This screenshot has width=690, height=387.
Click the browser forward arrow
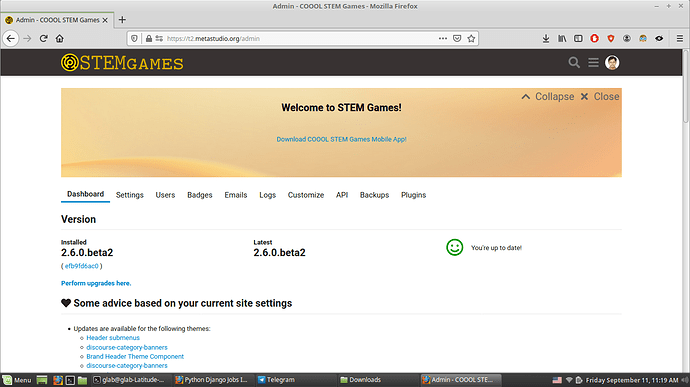pos(27,39)
